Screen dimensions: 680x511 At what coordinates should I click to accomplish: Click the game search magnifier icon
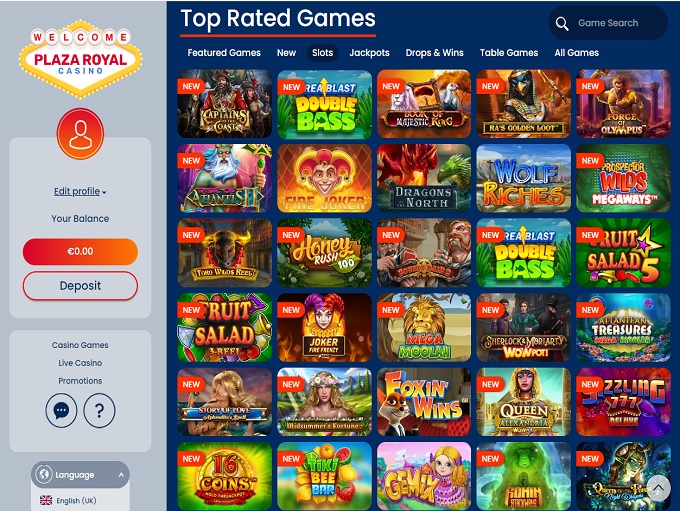coord(562,23)
